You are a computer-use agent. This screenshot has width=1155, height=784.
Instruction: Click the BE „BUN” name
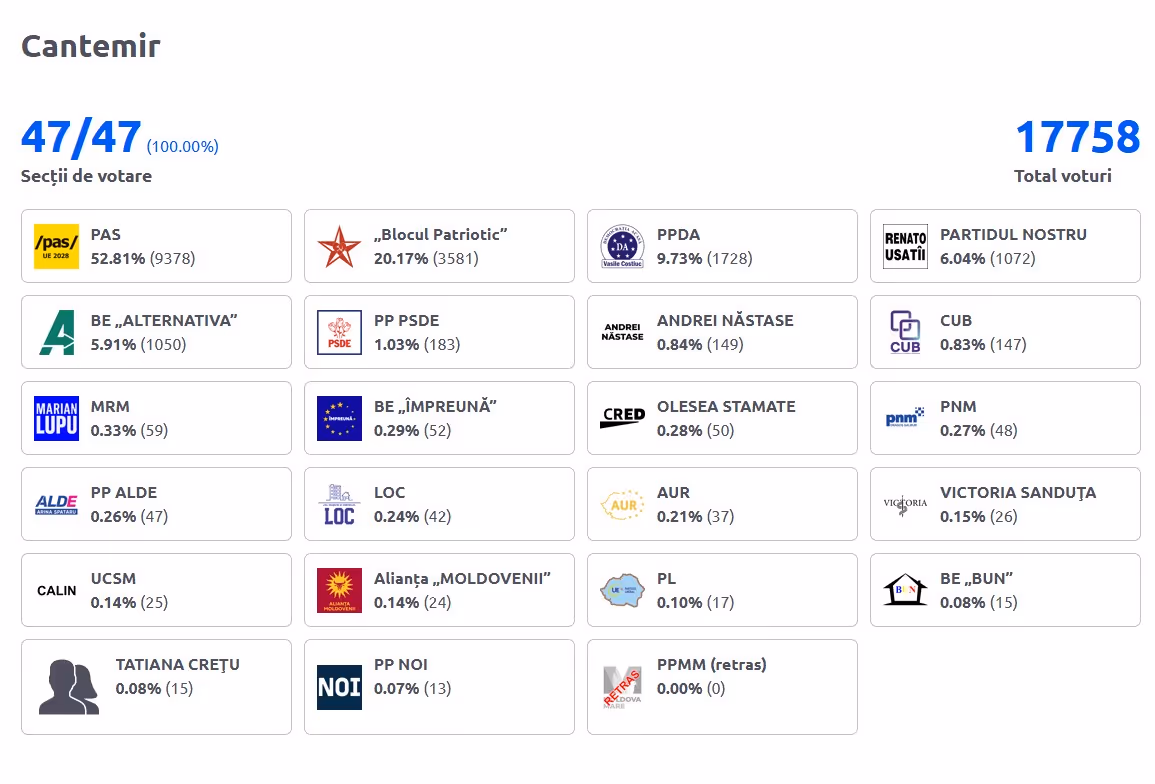977,579
